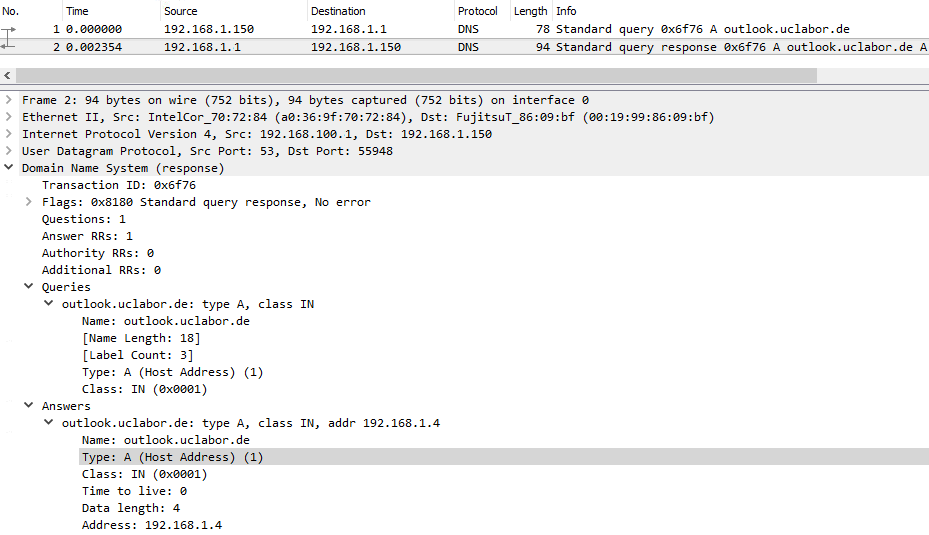Click the Protocol column header
The height and width of the screenshot is (535, 929).
(482, 11)
